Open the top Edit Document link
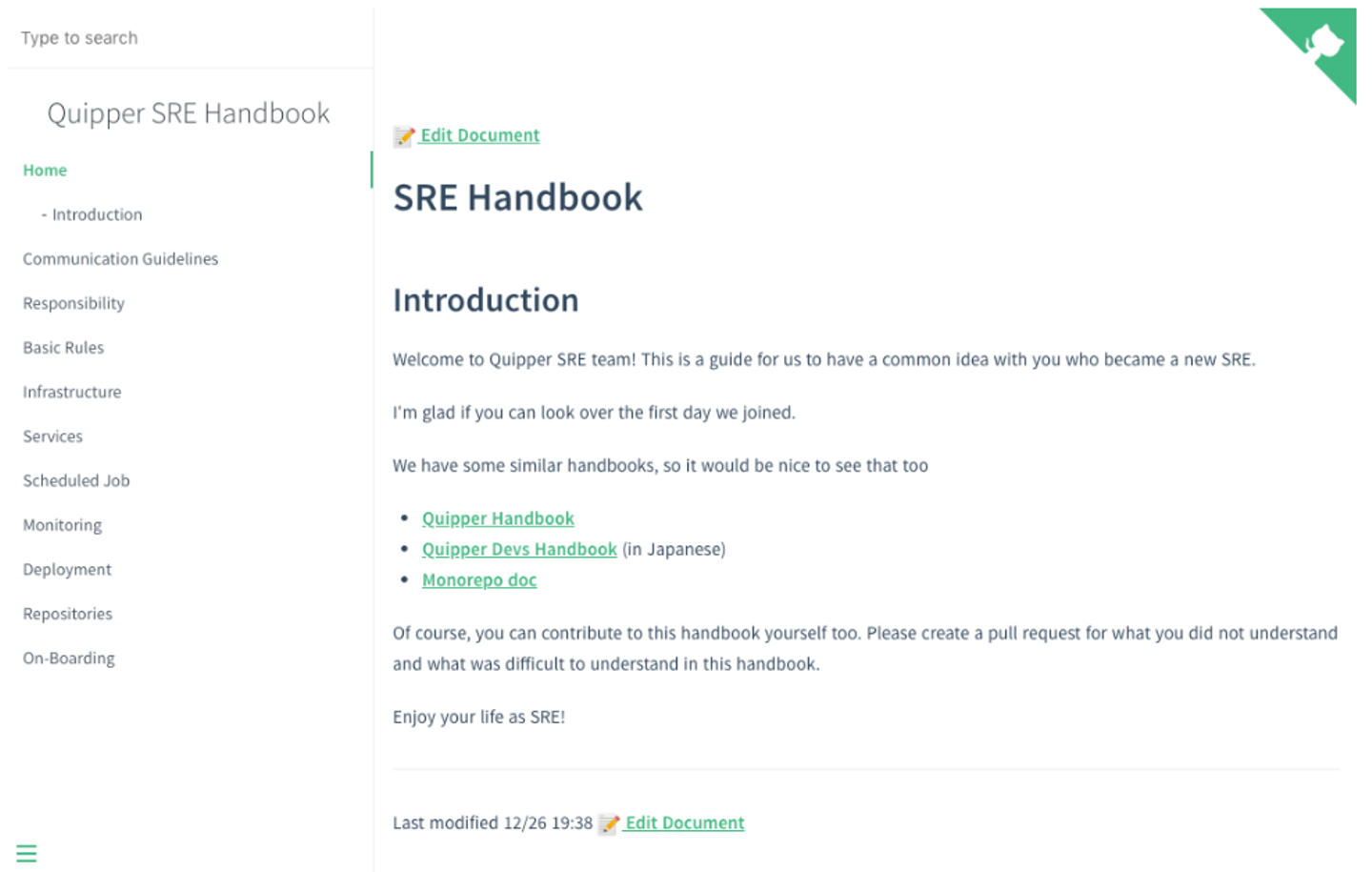Viewport: 1372px width, 872px height. [x=480, y=135]
